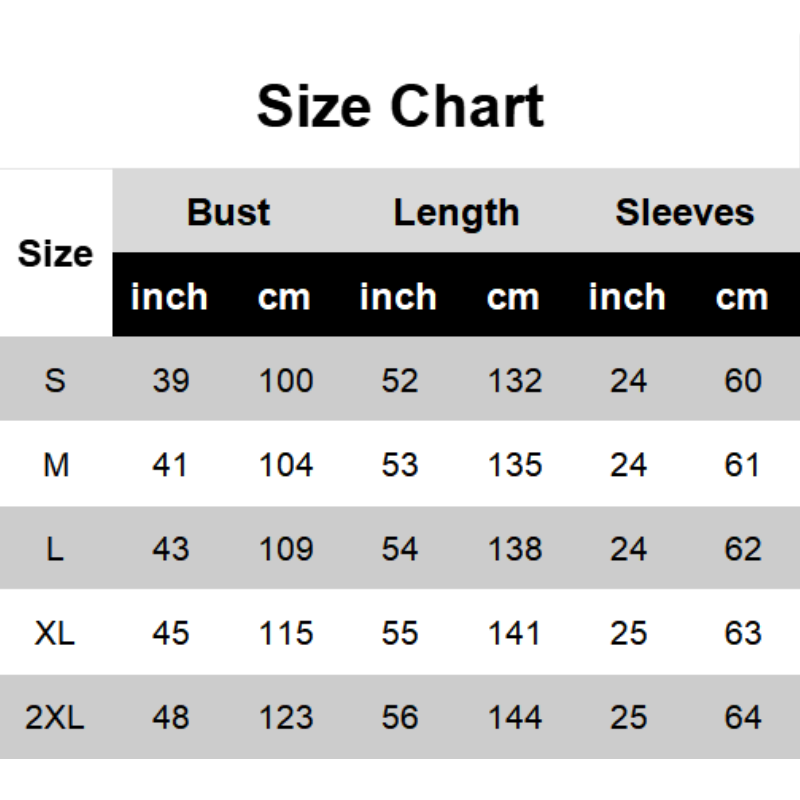The height and width of the screenshot is (800, 800).
Task: Select the Sleeves column header
Action: pyautogui.click(x=684, y=212)
